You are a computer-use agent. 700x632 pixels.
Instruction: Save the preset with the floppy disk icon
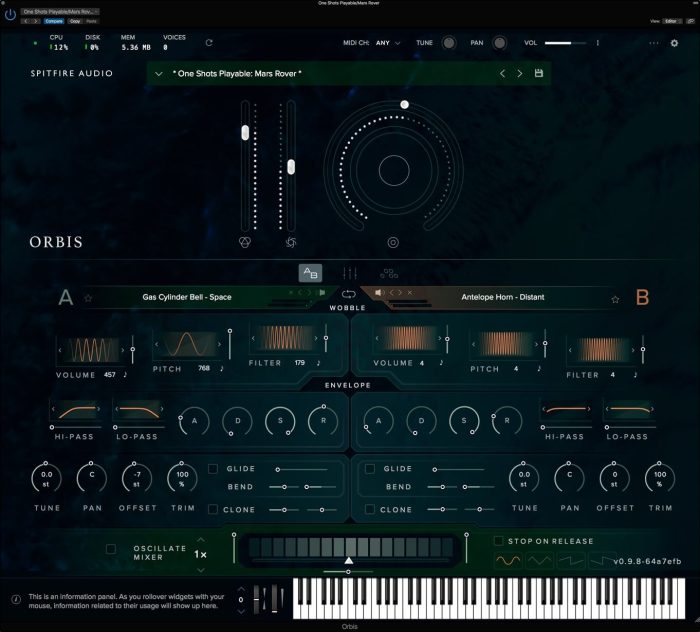click(539, 73)
